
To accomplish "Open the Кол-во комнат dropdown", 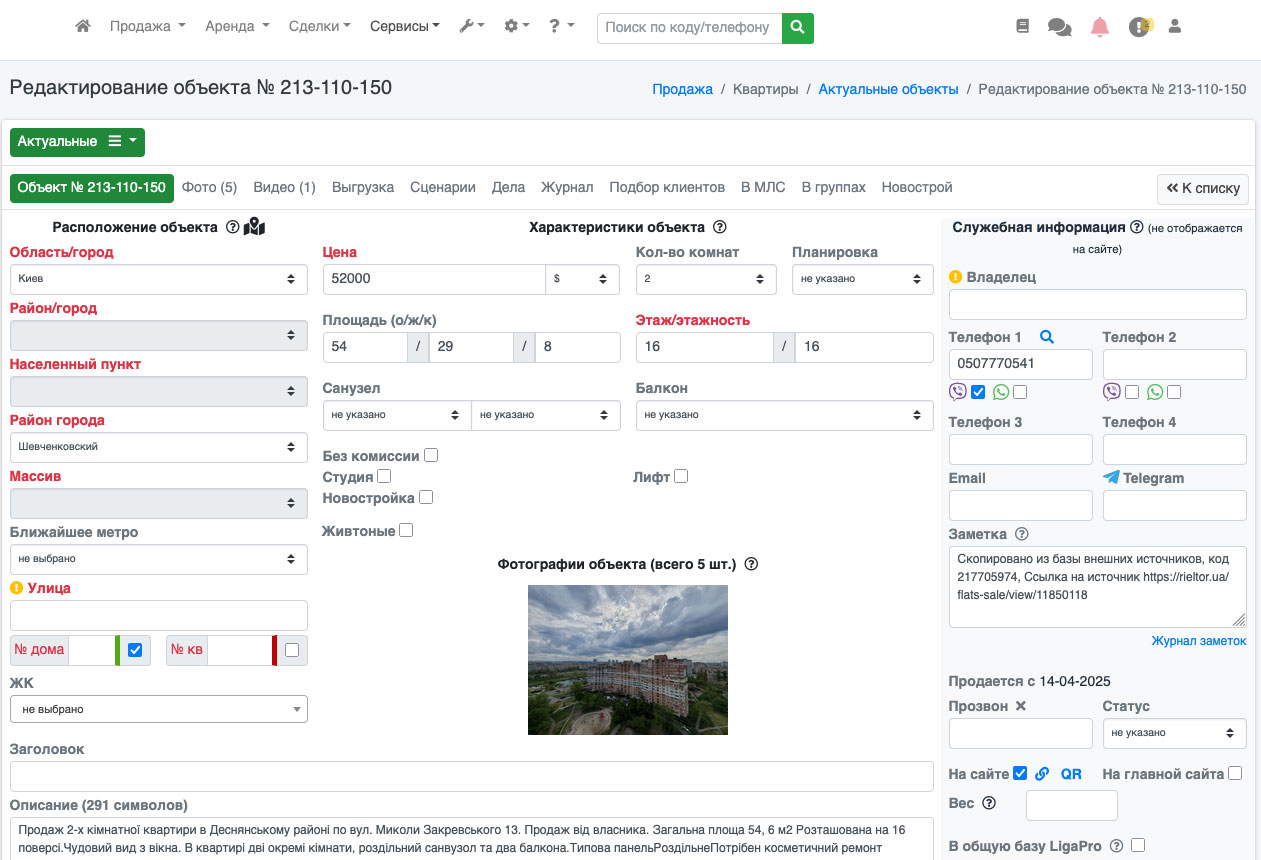I will (x=706, y=280).
